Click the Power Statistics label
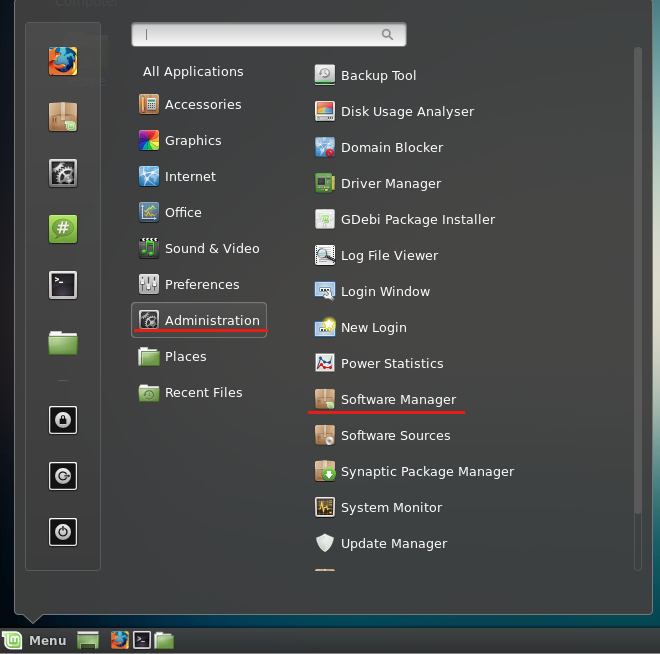 tap(392, 364)
